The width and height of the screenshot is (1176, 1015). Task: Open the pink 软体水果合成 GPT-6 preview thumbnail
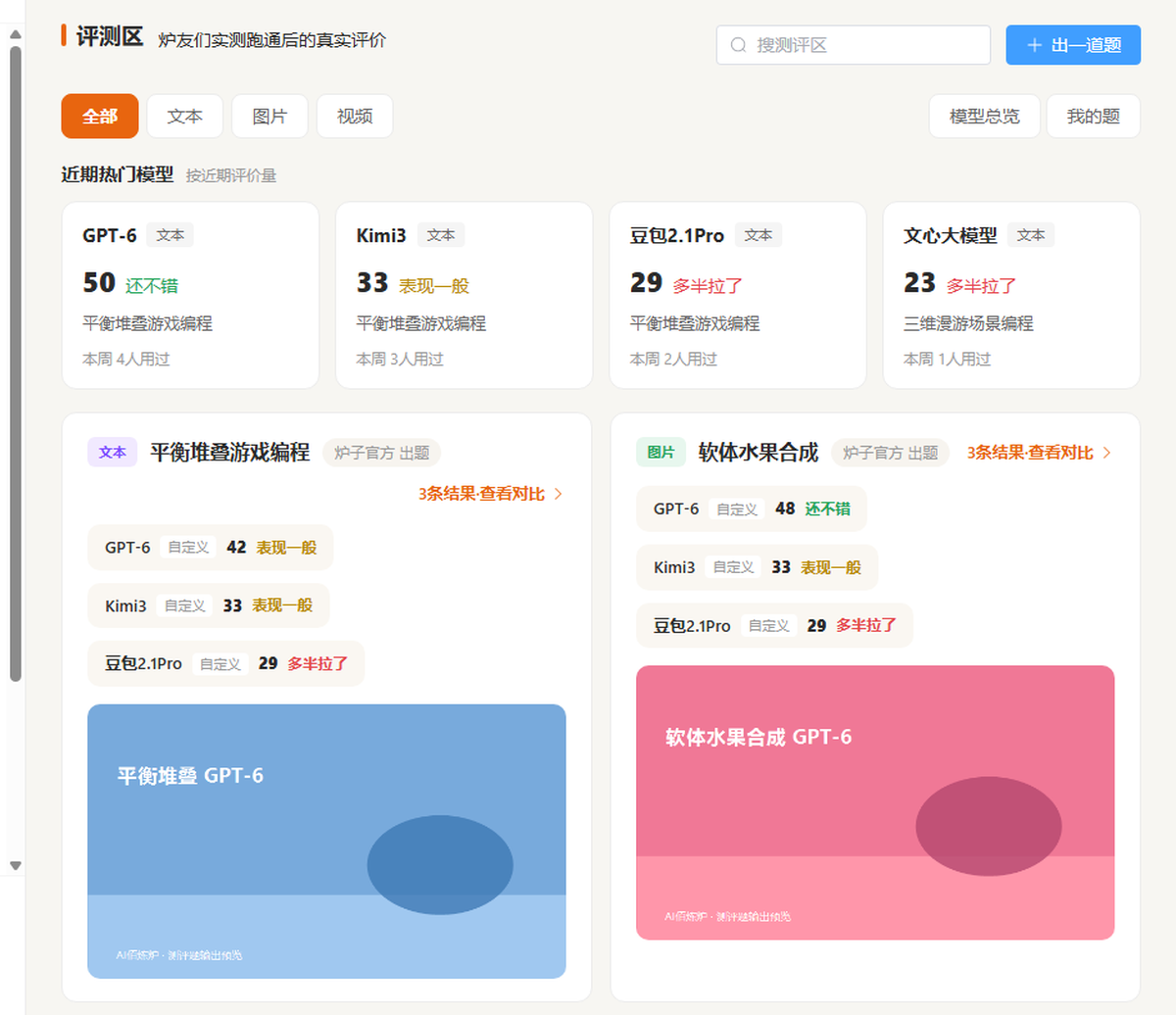coord(875,802)
